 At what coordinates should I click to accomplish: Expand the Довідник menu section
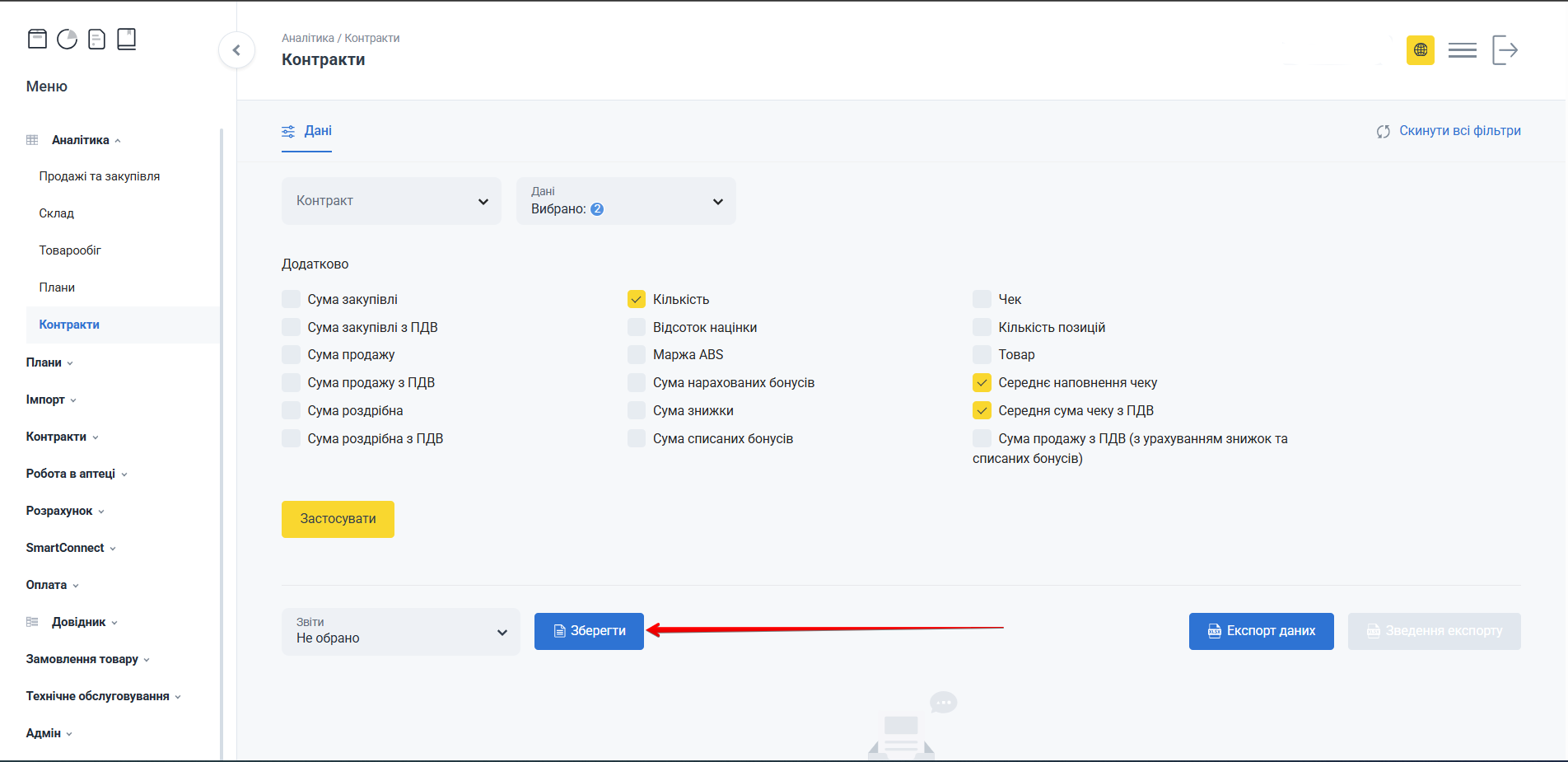pos(79,622)
